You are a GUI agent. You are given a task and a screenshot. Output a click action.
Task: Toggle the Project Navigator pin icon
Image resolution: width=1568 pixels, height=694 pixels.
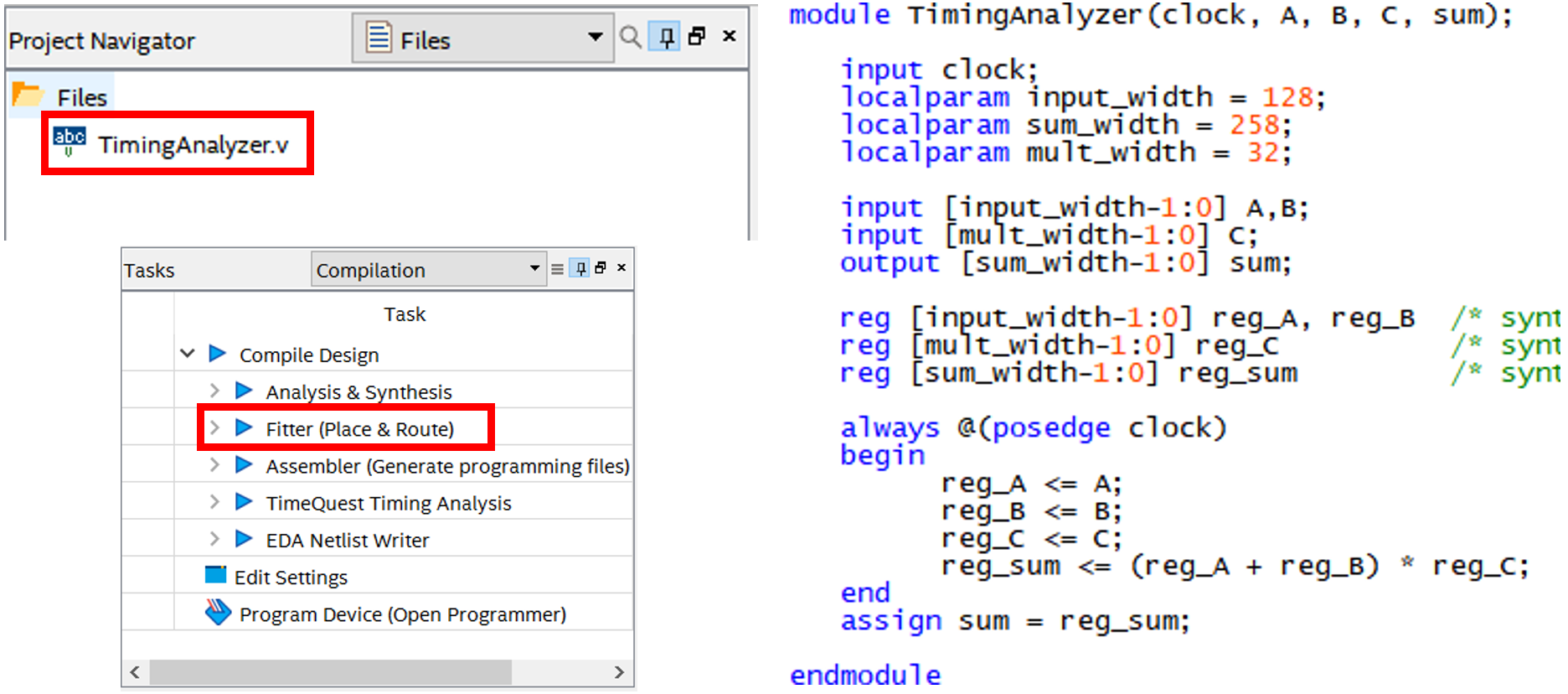click(x=666, y=37)
